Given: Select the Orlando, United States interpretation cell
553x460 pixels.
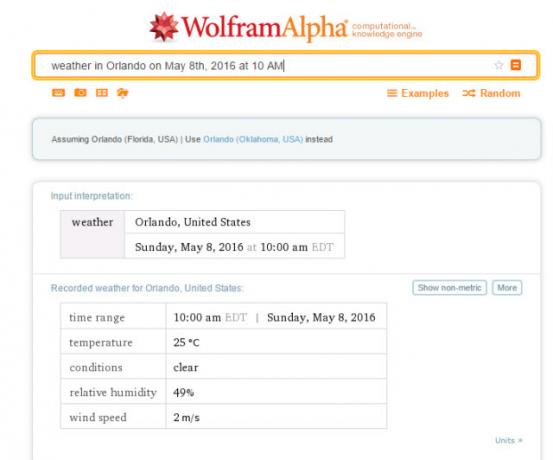Looking at the screenshot, I should point(235,222).
